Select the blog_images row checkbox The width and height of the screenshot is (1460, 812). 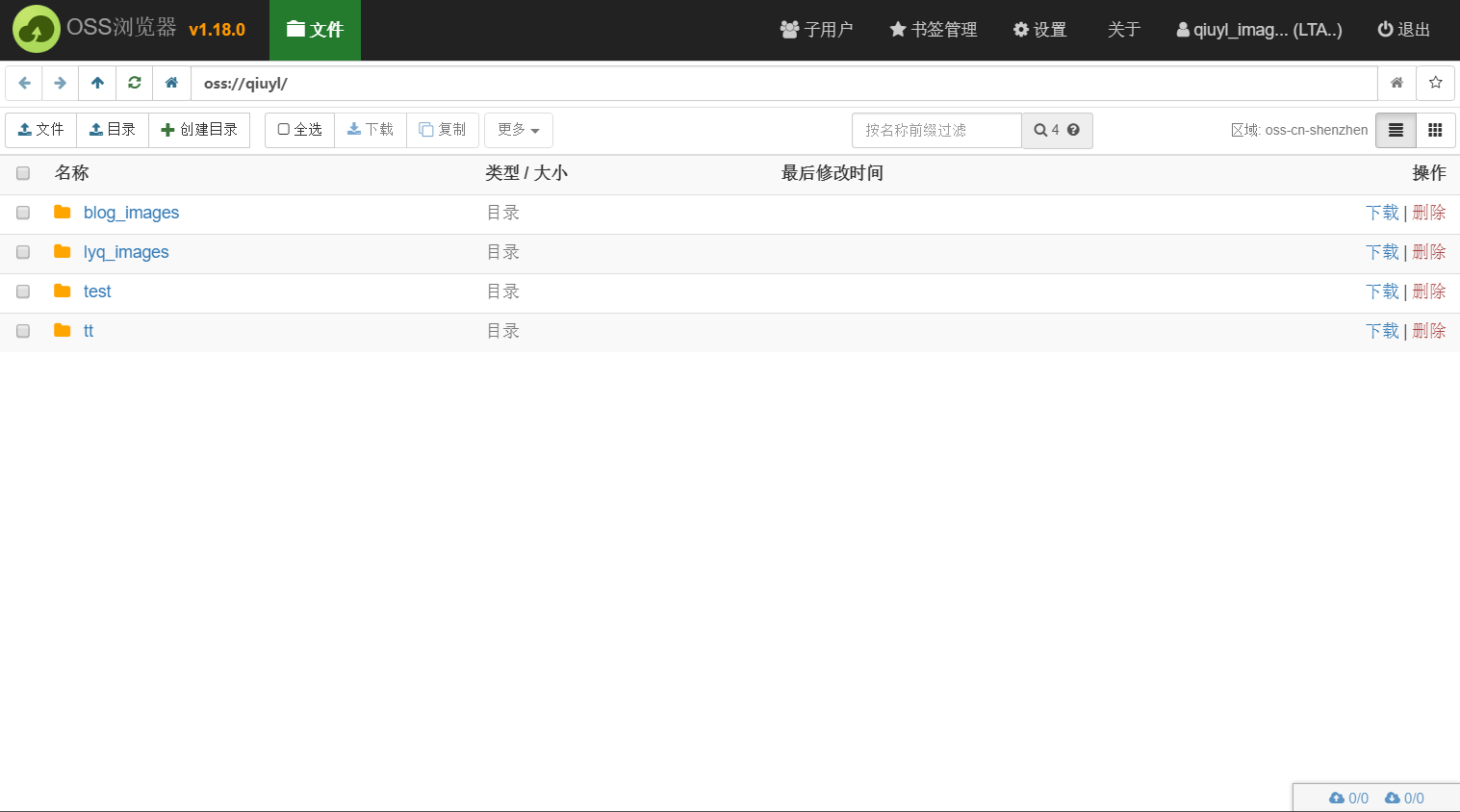[x=23, y=213]
